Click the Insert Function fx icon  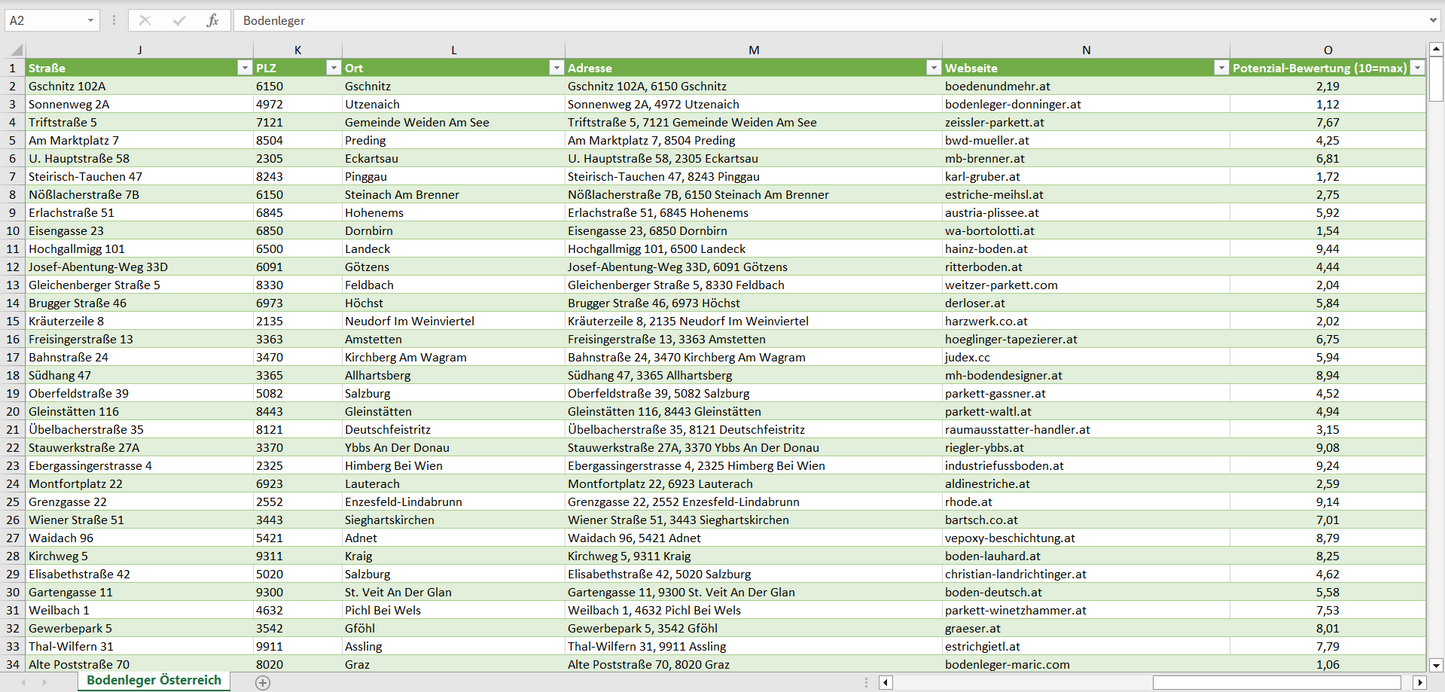tap(212, 20)
